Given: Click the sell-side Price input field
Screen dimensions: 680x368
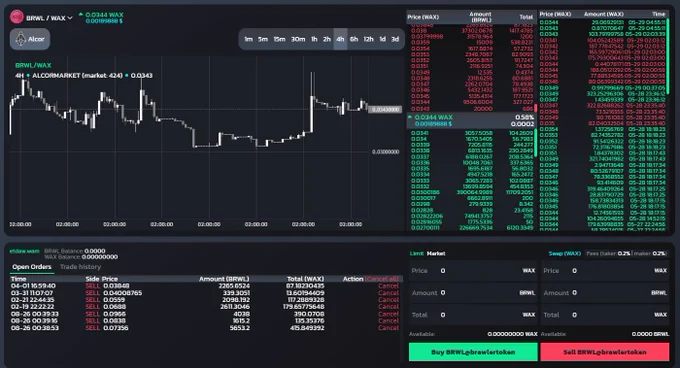Looking at the screenshot, I should [605, 271].
